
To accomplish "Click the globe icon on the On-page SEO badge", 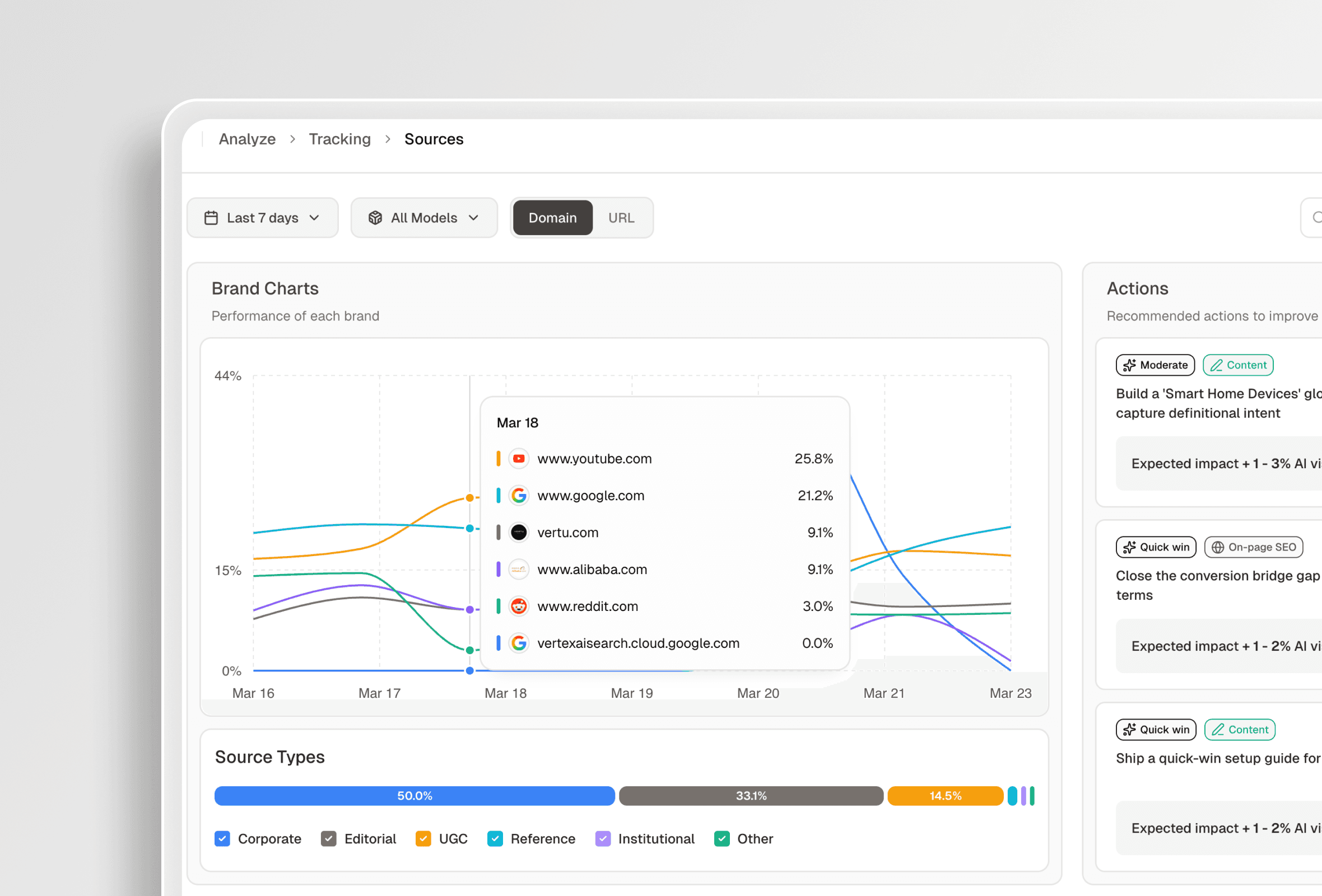I will tap(1218, 547).
